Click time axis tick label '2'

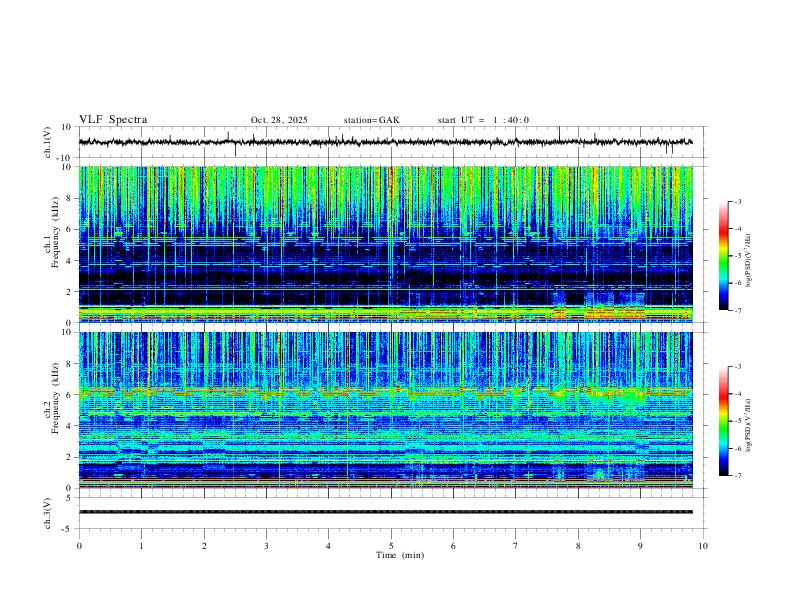(x=204, y=546)
